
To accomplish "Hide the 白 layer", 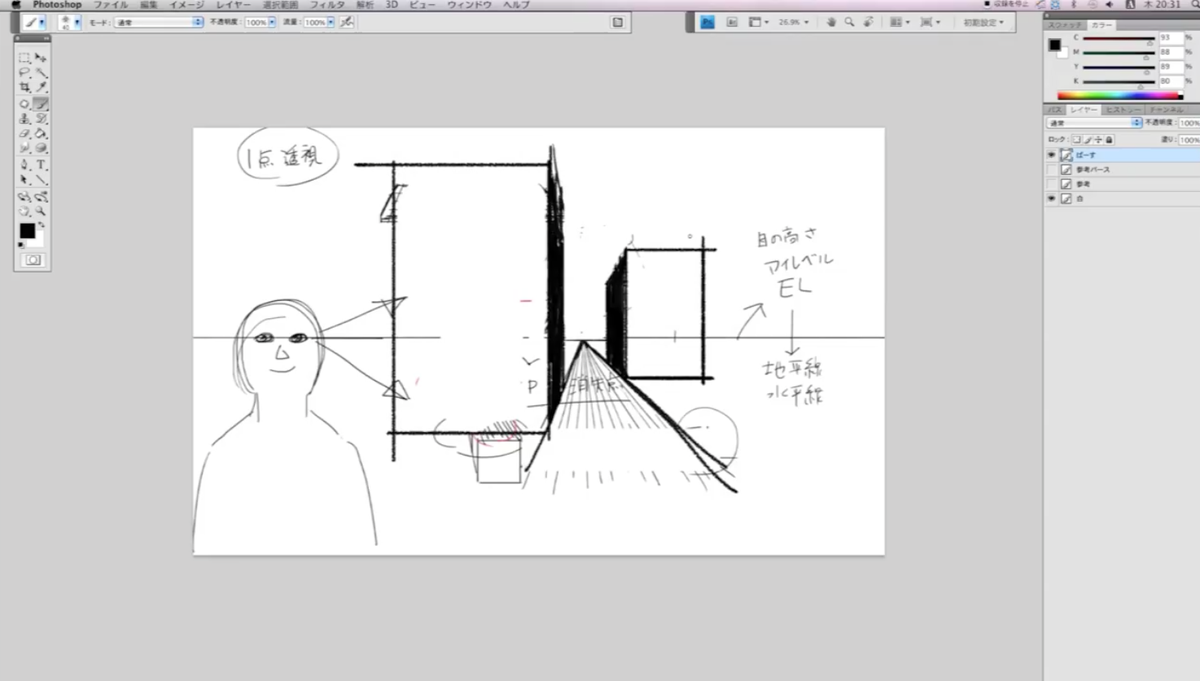I will pyautogui.click(x=1051, y=199).
